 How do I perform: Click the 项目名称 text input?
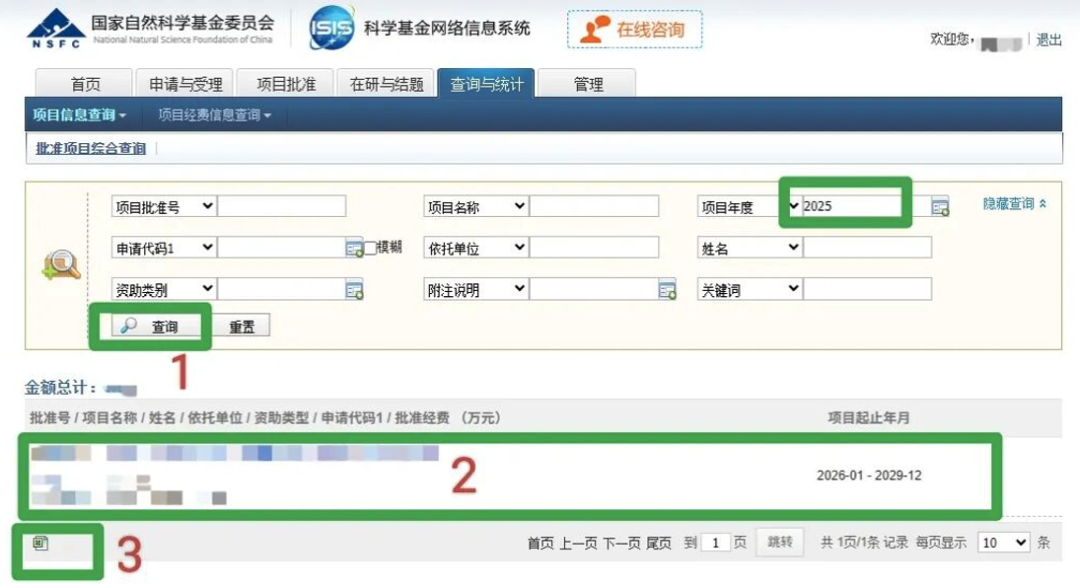(x=594, y=206)
